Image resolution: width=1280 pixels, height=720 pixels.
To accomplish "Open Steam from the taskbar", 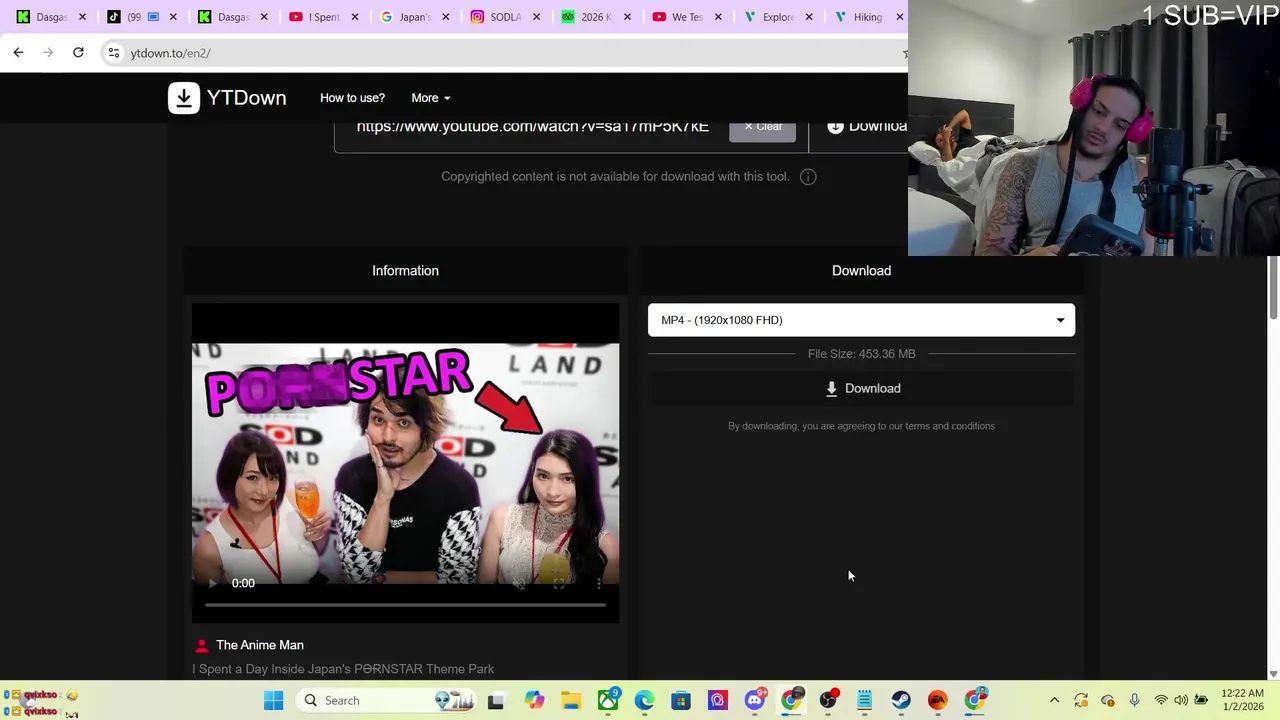I will pyautogui.click(x=901, y=701).
